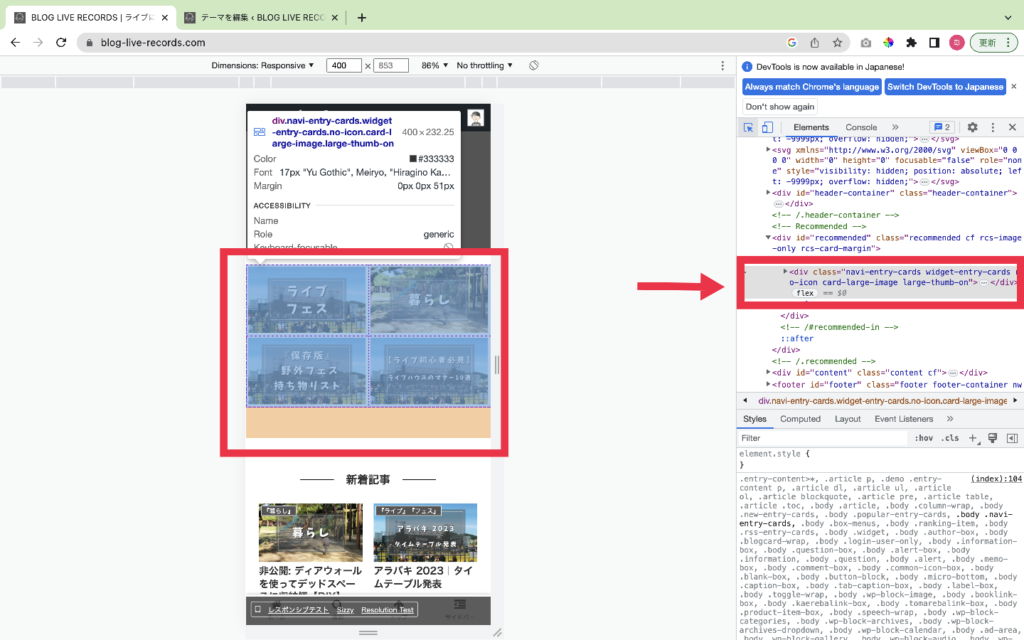
Task: Expand the content div node
Action: tap(768, 372)
